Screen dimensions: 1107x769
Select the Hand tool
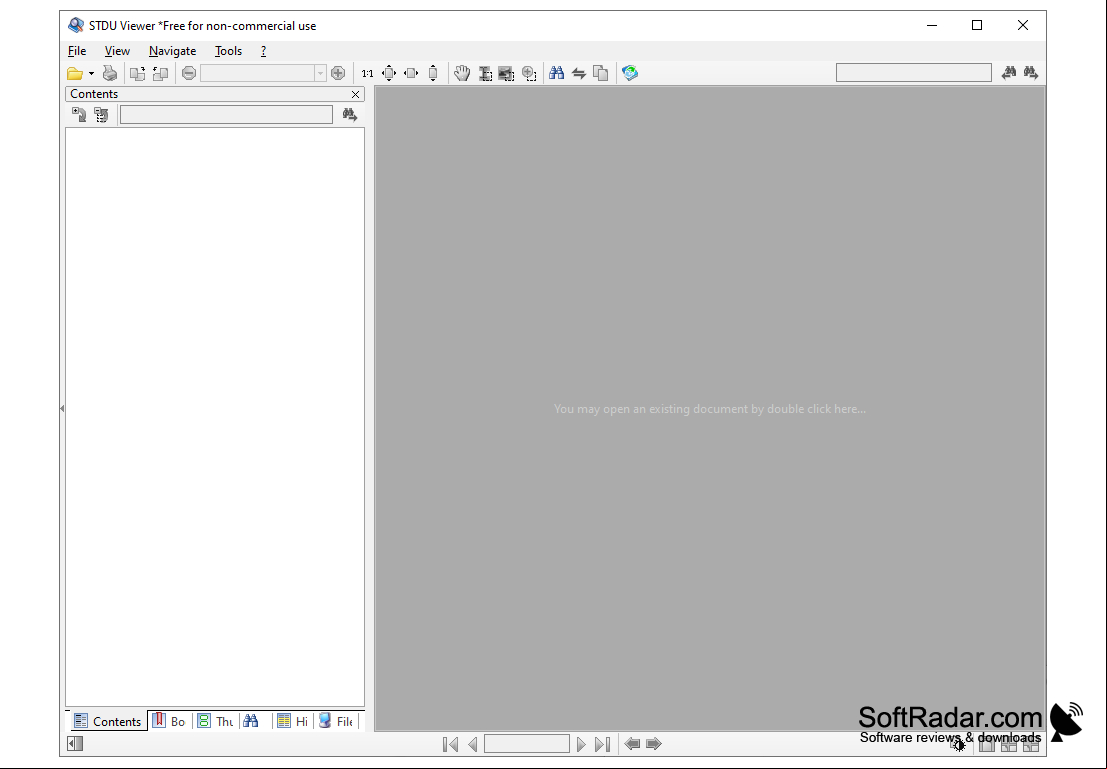pos(462,73)
